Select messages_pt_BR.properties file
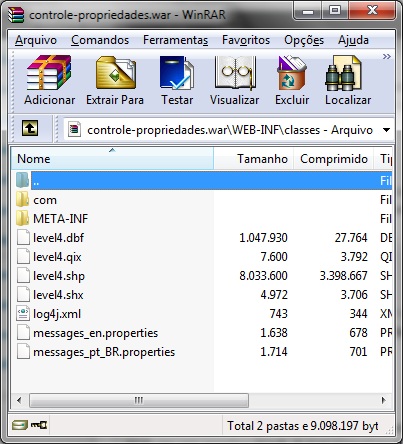This screenshot has width=403, height=444. point(204,352)
